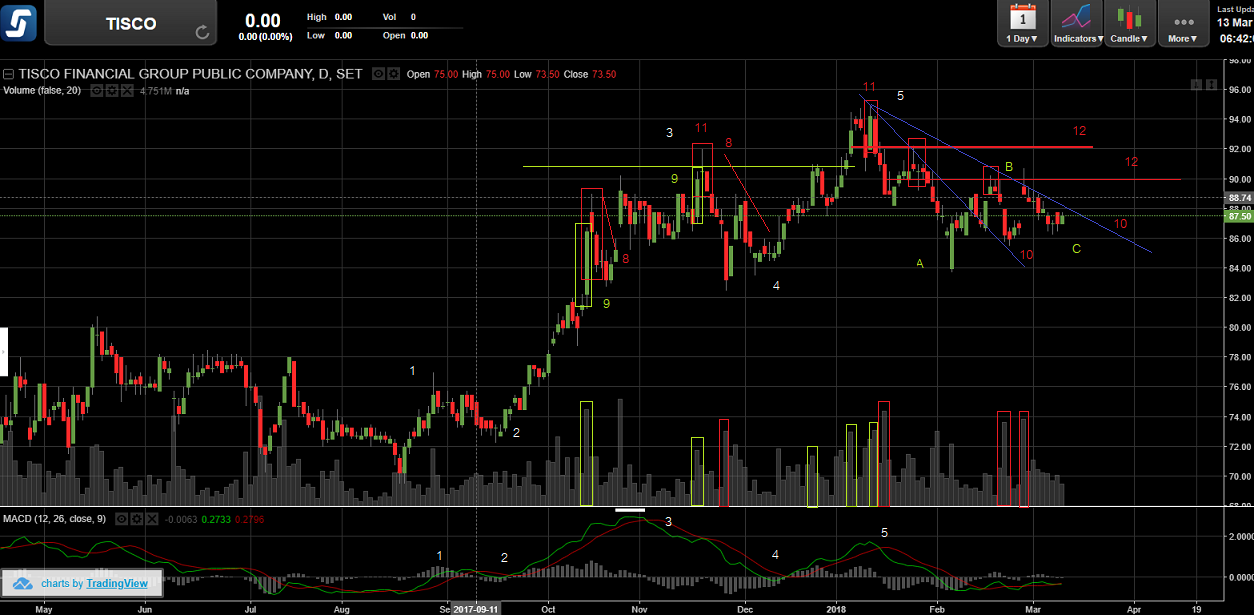Click the Jun label on the time axis
Image resolution: width=1254 pixels, height=615 pixels.
(x=144, y=607)
